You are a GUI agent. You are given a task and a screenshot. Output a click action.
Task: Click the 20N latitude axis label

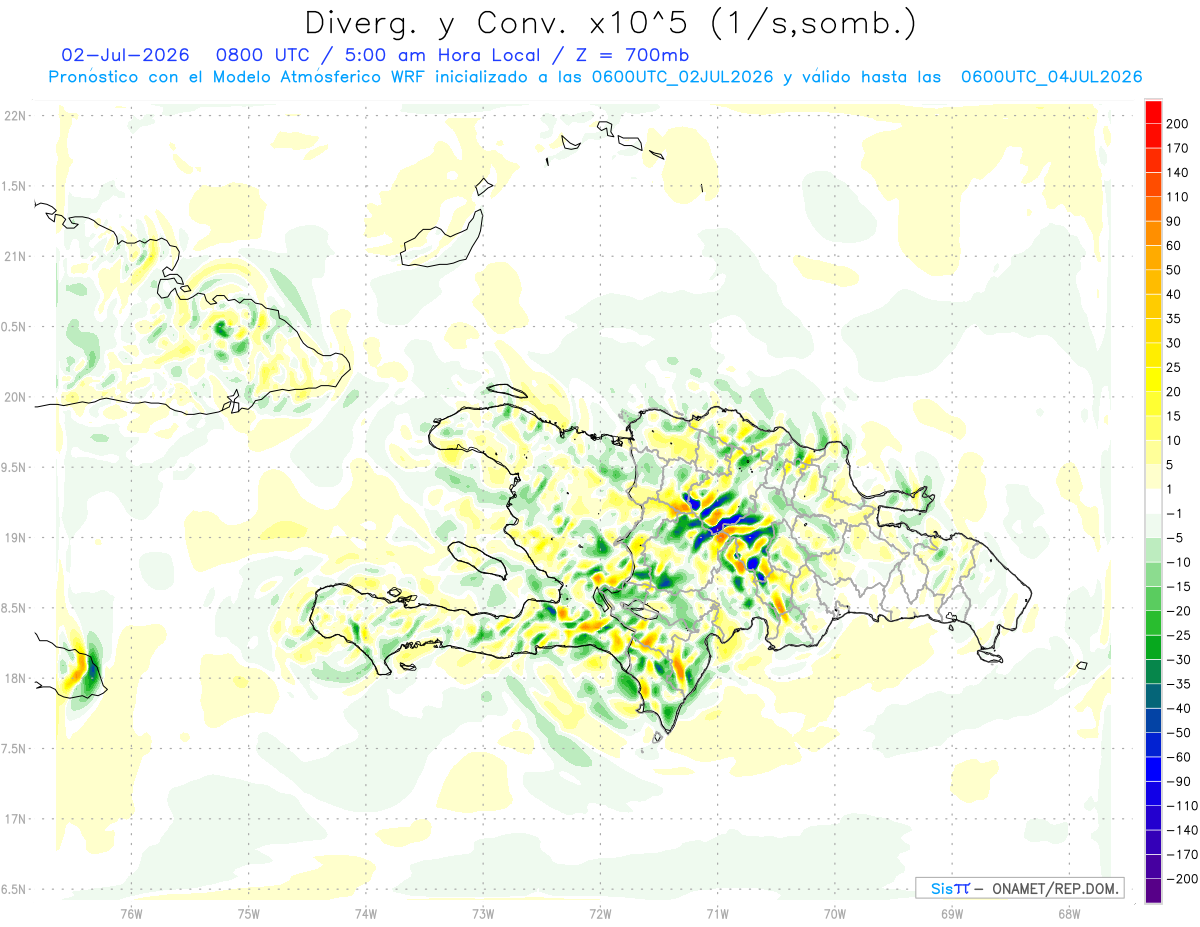click(x=15, y=397)
